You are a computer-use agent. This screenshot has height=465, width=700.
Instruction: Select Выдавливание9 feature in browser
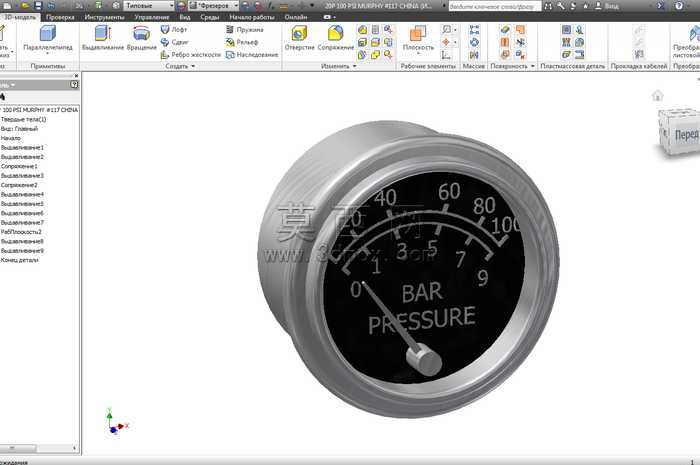22,250
